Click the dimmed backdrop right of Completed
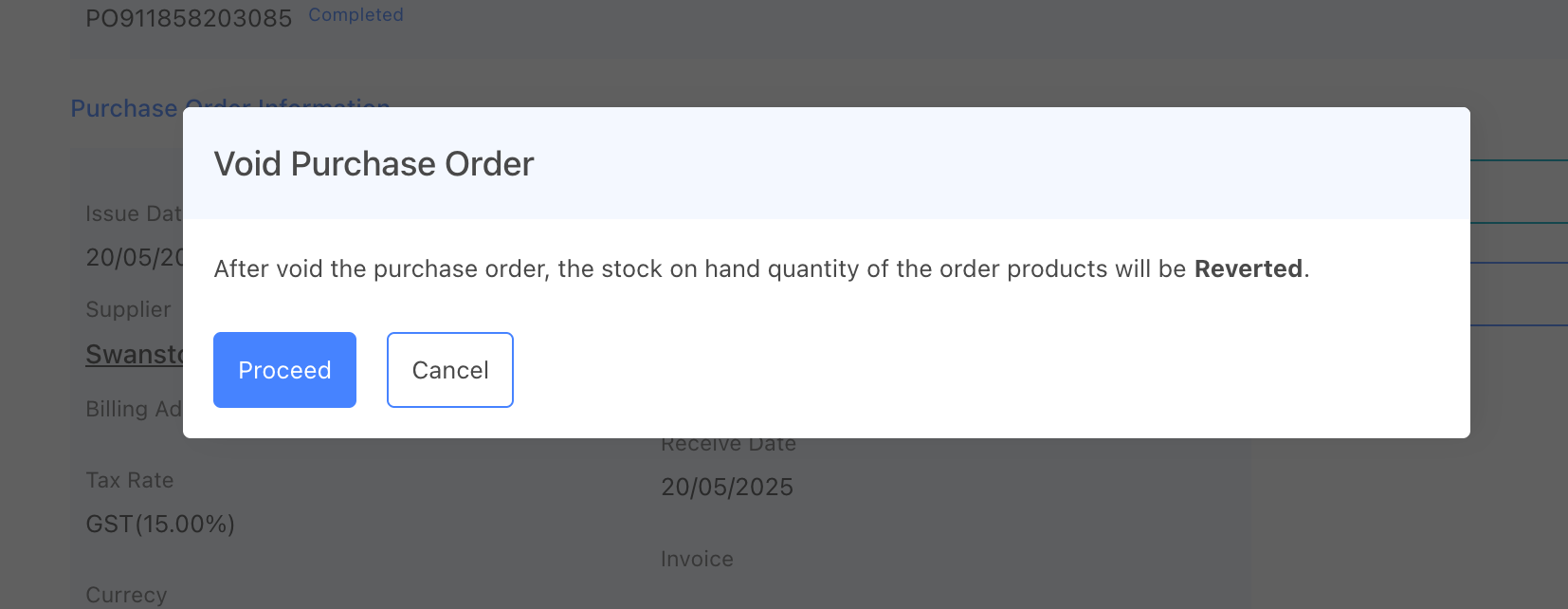This screenshot has height=609, width=1568. point(853,28)
